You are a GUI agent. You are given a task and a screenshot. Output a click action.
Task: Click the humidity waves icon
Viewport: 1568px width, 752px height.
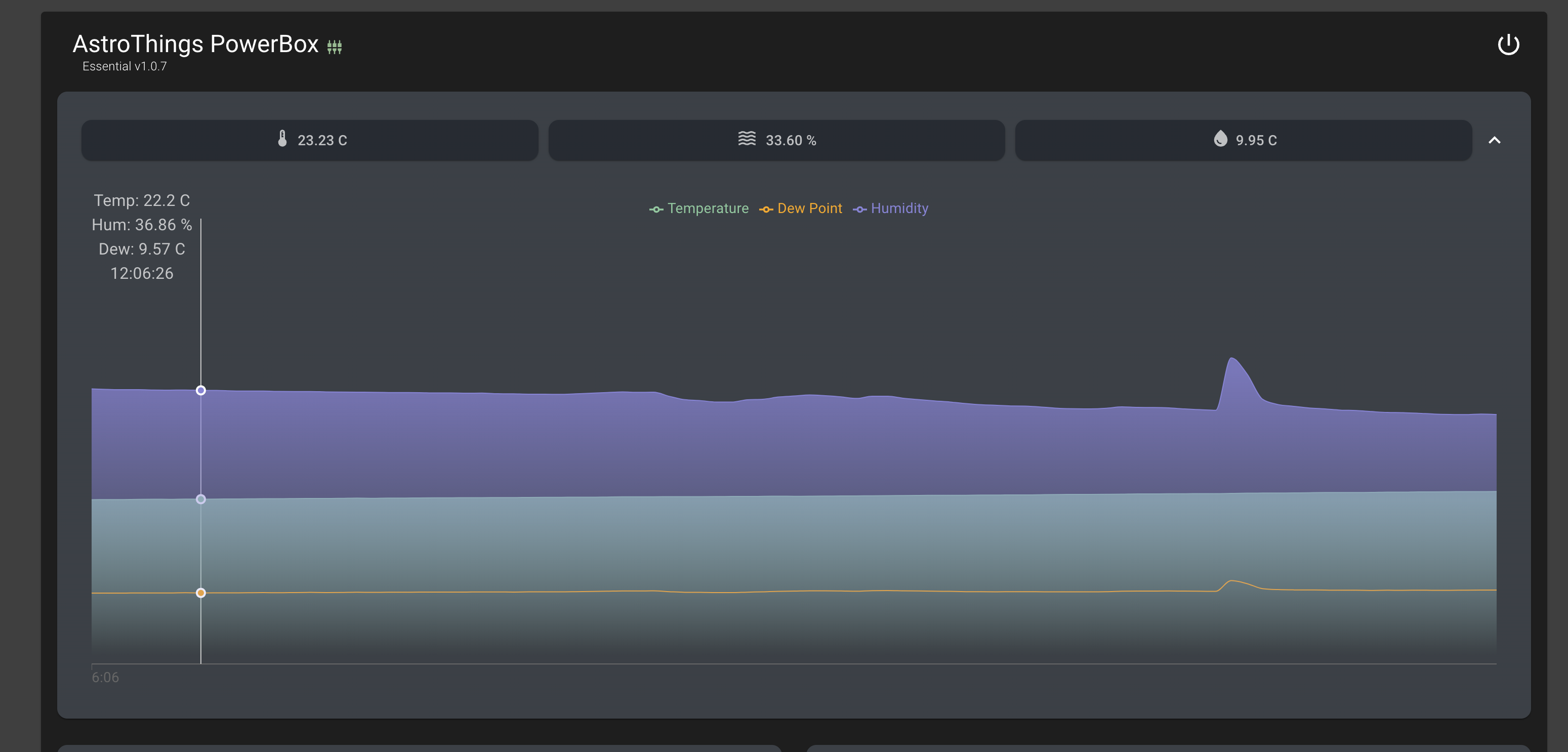click(747, 139)
